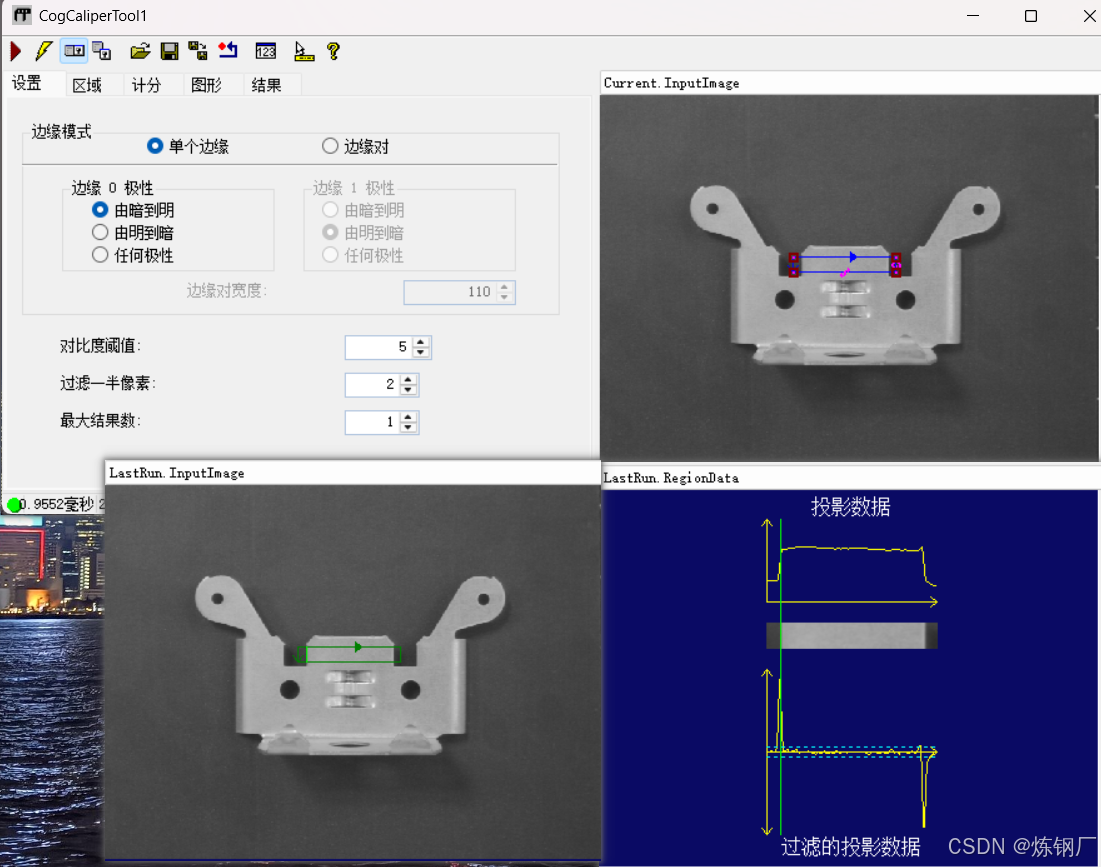
Task: Click the run time text 0.9552毫秒
Action: coord(58,505)
